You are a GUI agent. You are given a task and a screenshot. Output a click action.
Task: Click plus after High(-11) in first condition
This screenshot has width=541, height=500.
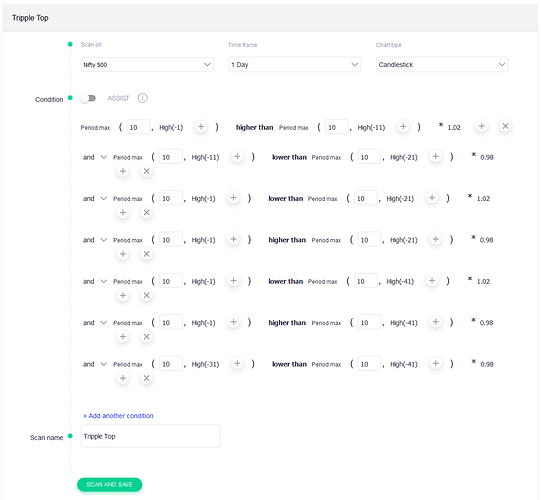[403, 126]
